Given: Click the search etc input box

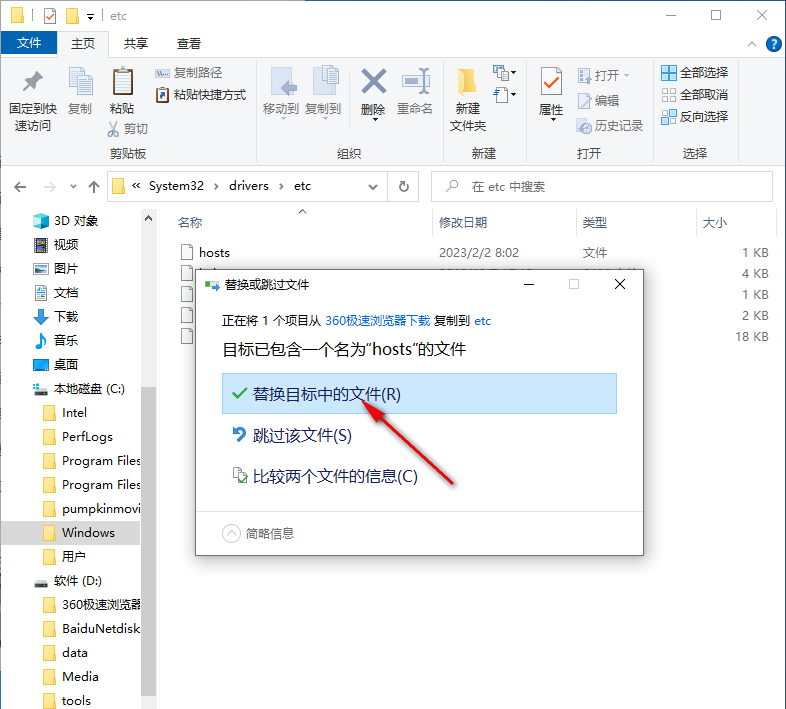Looking at the screenshot, I should tap(602, 187).
